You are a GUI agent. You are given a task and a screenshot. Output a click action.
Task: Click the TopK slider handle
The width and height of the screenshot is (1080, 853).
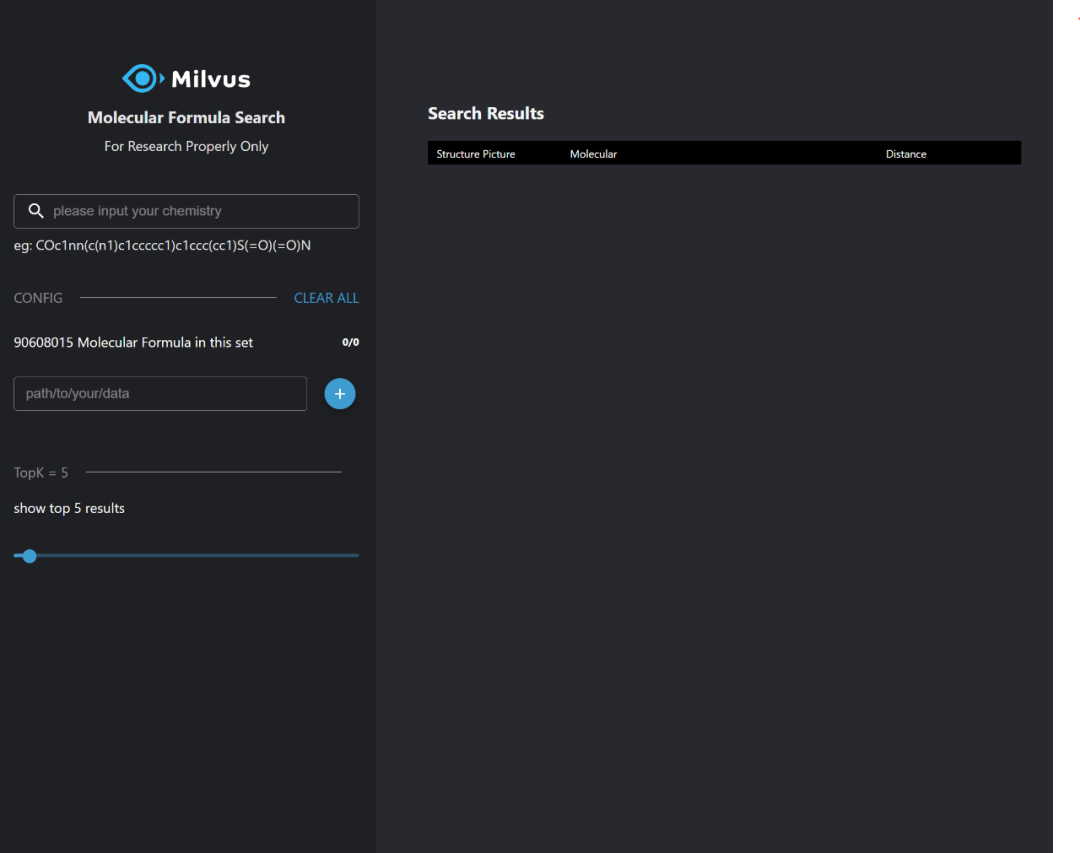point(29,556)
